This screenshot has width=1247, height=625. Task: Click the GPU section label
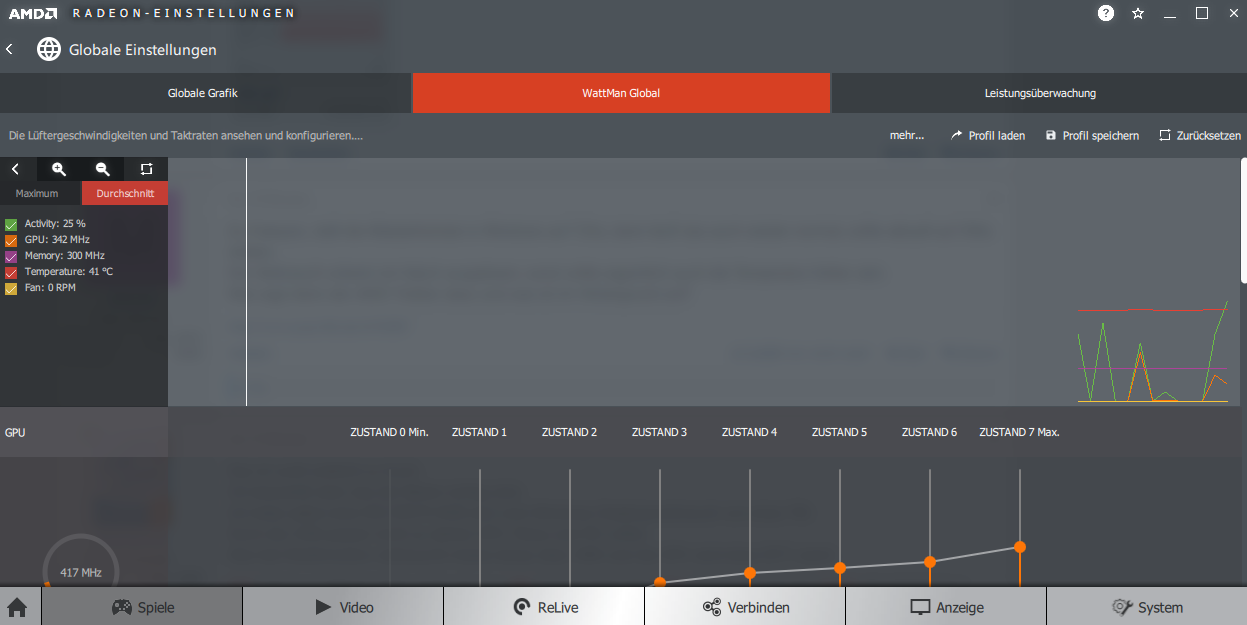[15, 432]
